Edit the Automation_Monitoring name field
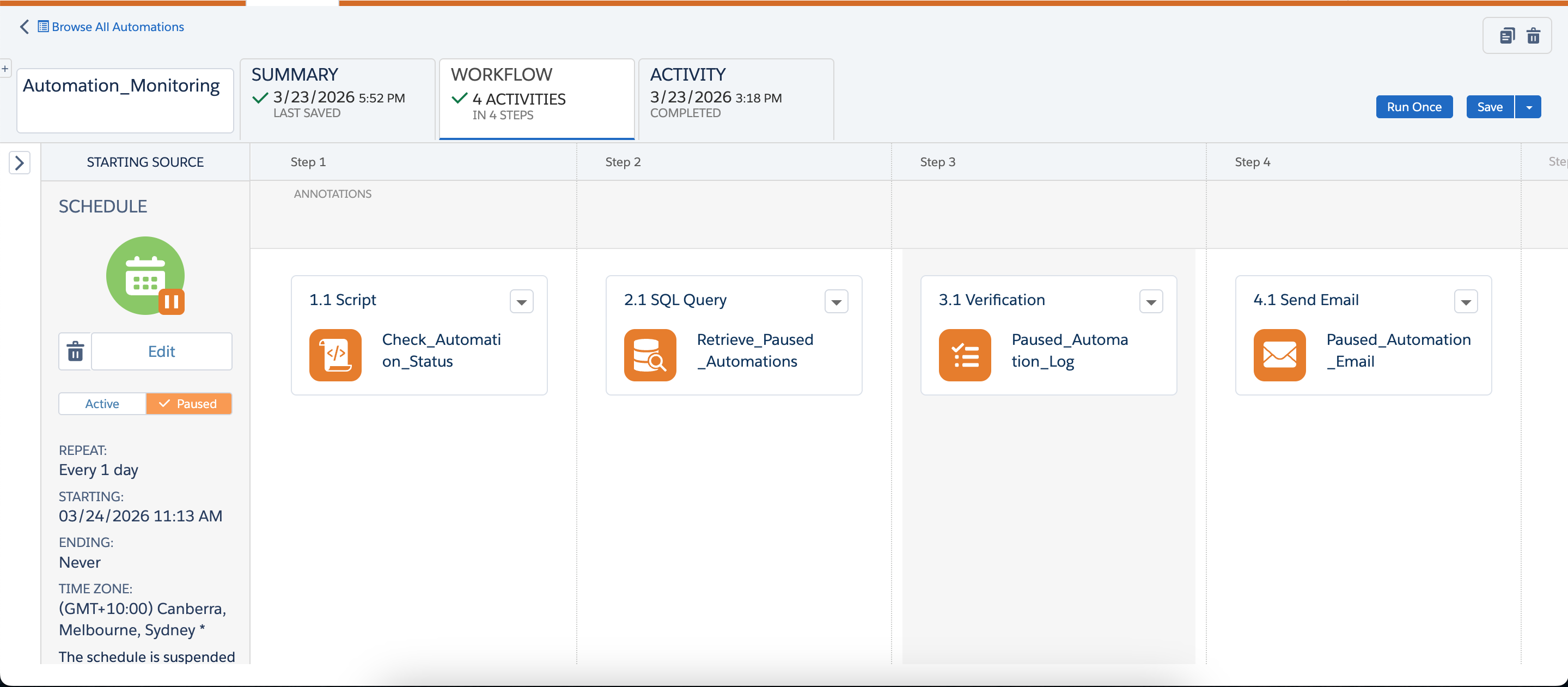The image size is (1568, 687). (125, 100)
